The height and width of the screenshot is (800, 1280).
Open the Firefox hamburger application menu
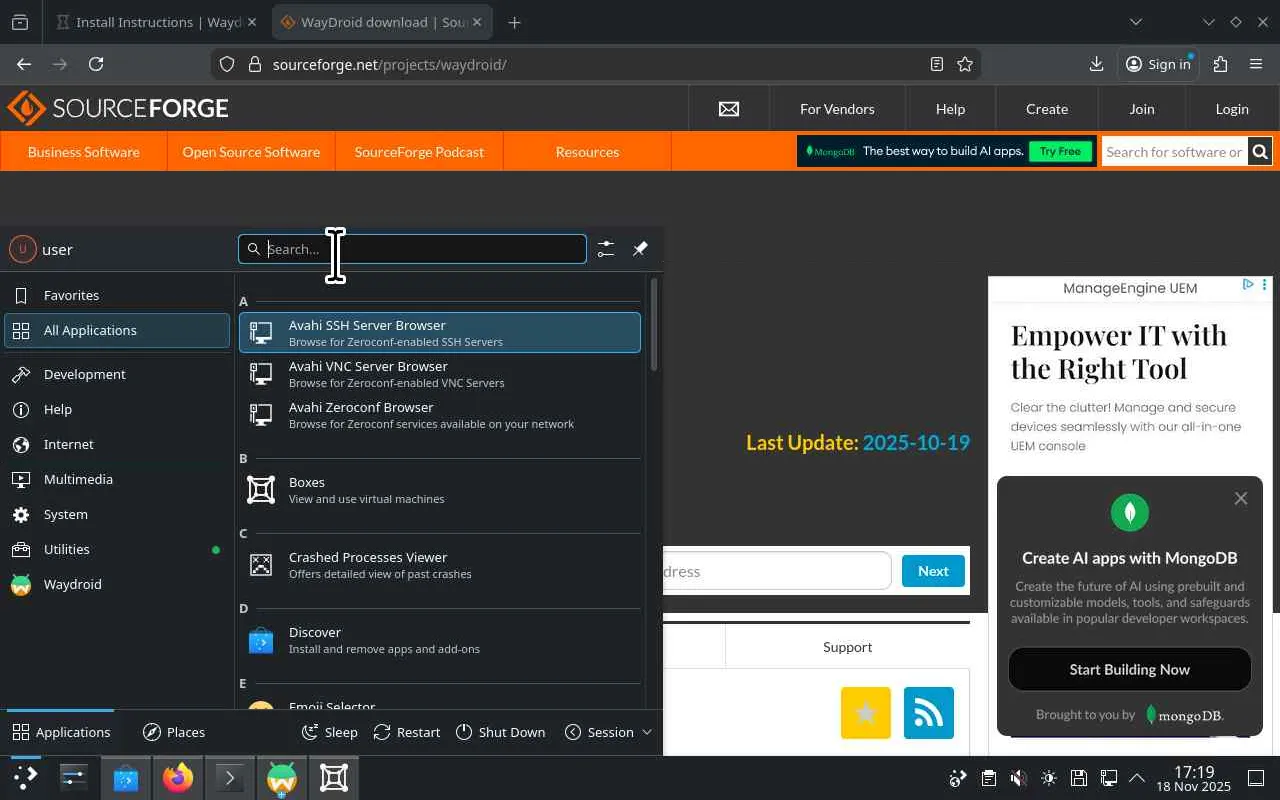tap(1256, 64)
